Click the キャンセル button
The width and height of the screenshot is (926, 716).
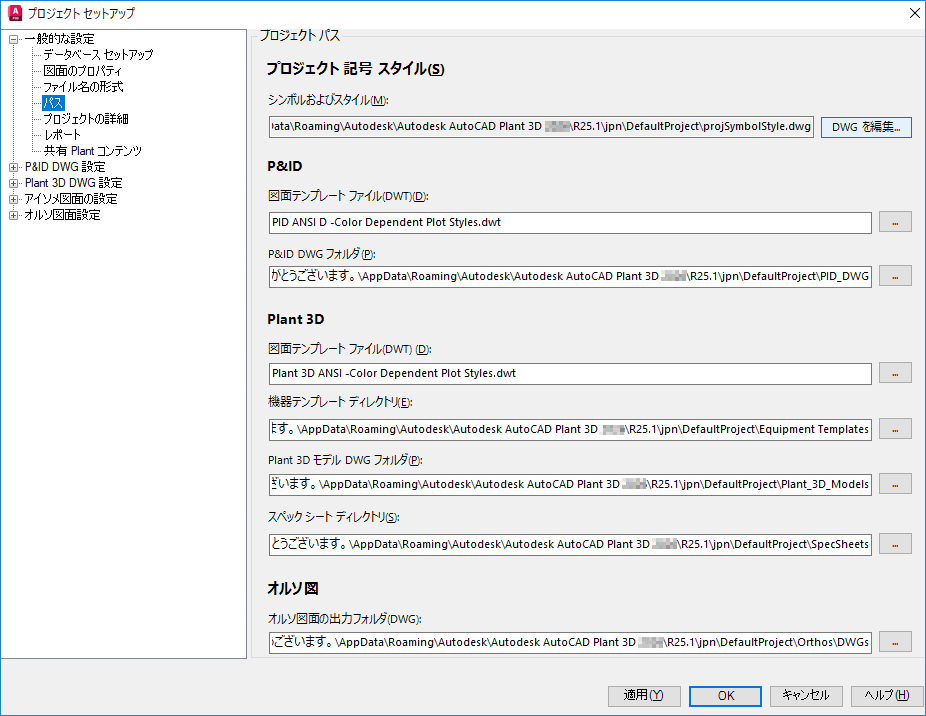tap(806, 696)
